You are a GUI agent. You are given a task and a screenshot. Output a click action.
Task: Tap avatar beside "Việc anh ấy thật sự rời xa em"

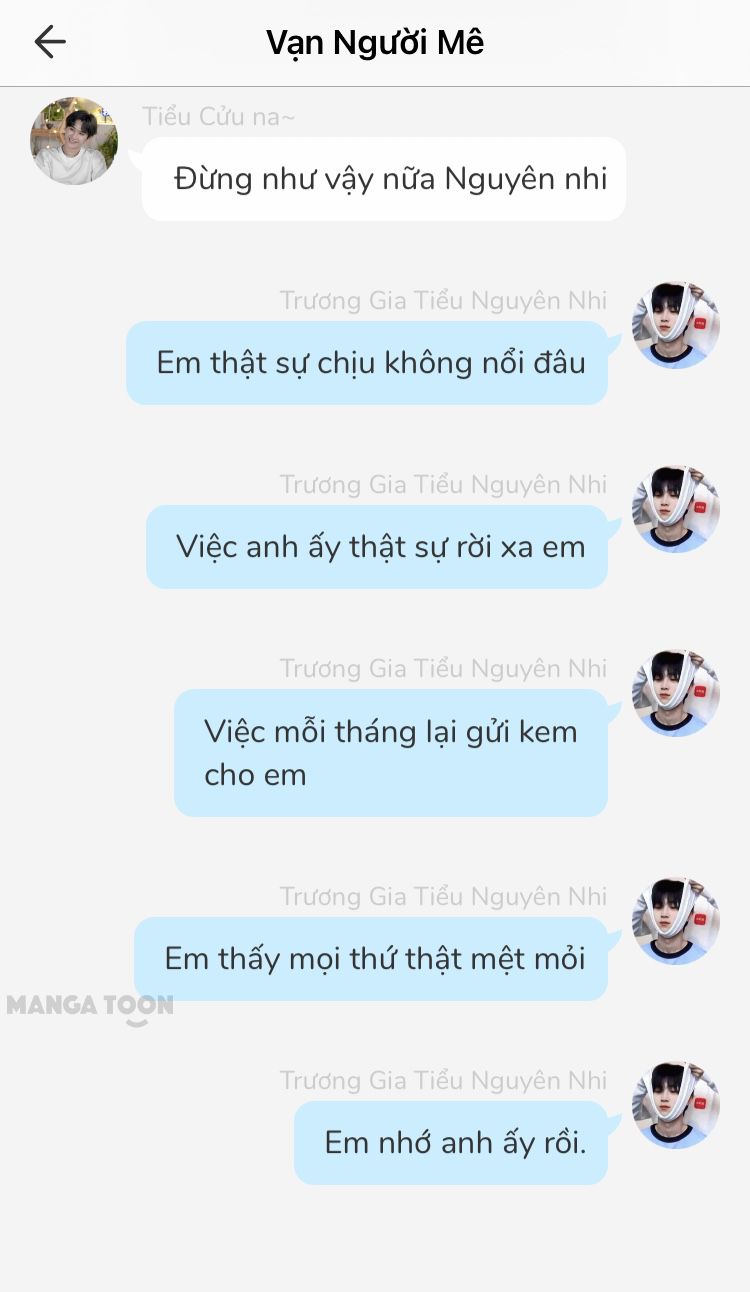pyautogui.click(x=676, y=509)
